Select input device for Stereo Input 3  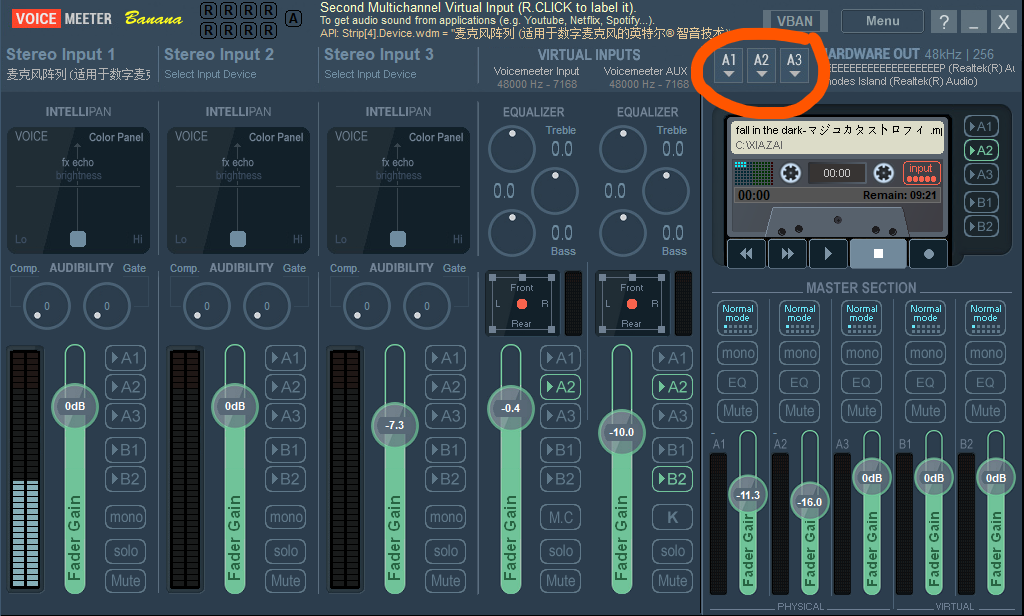point(370,74)
